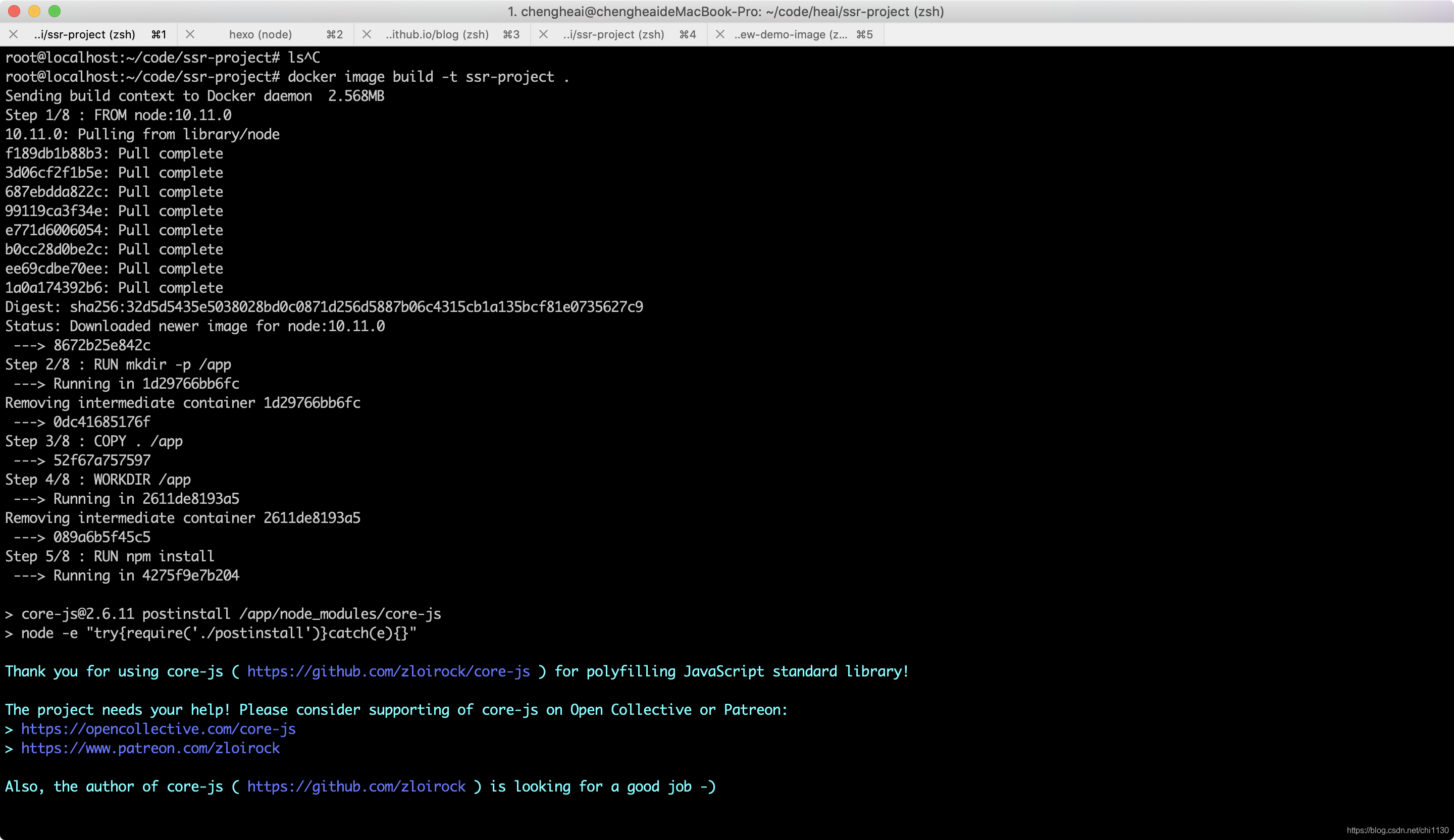1454x840 pixels.
Task: Open the github.com/zloirock author link
Action: click(x=356, y=787)
